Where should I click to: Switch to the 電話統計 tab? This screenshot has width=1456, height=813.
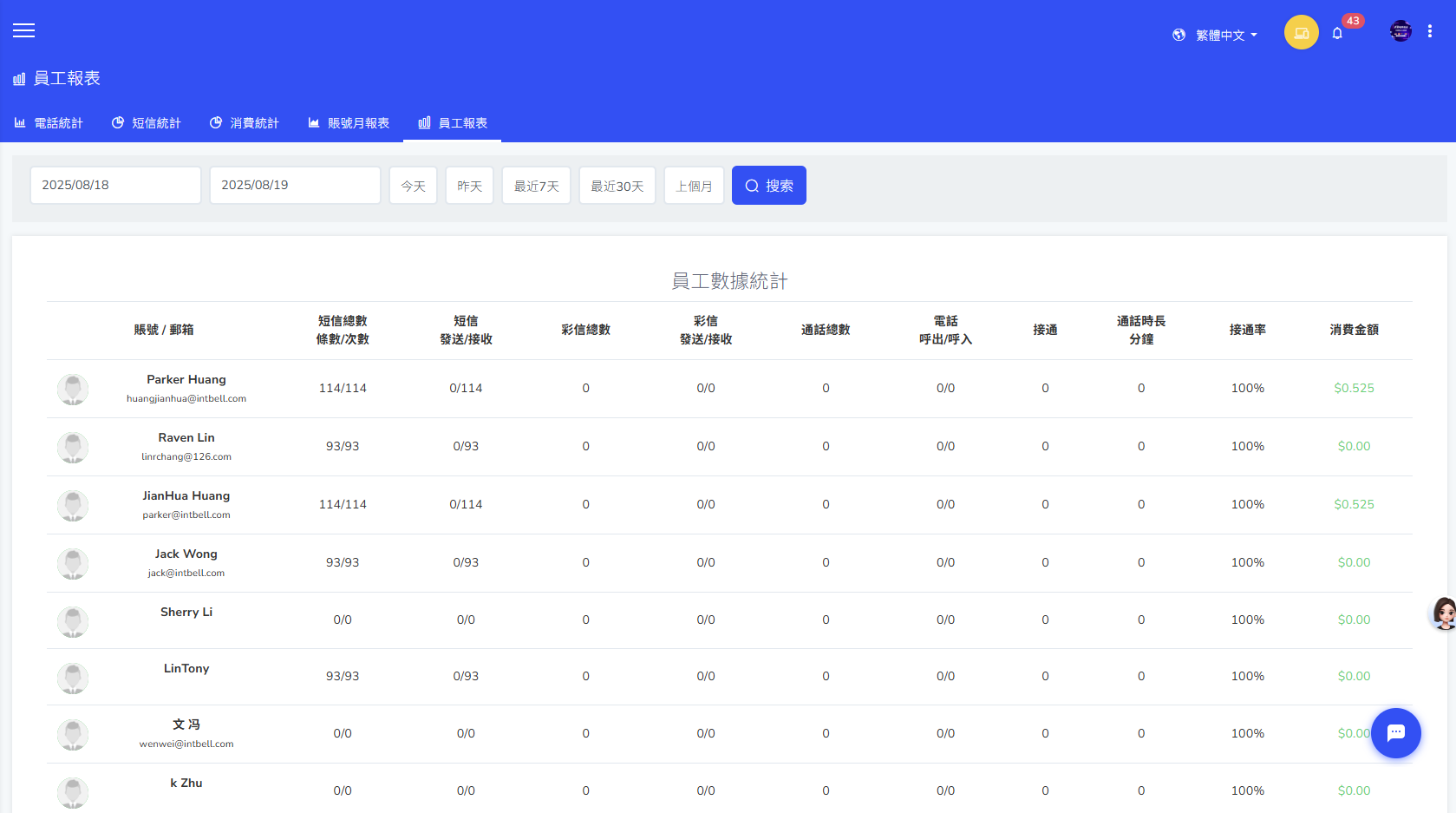pyautogui.click(x=49, y=123)
